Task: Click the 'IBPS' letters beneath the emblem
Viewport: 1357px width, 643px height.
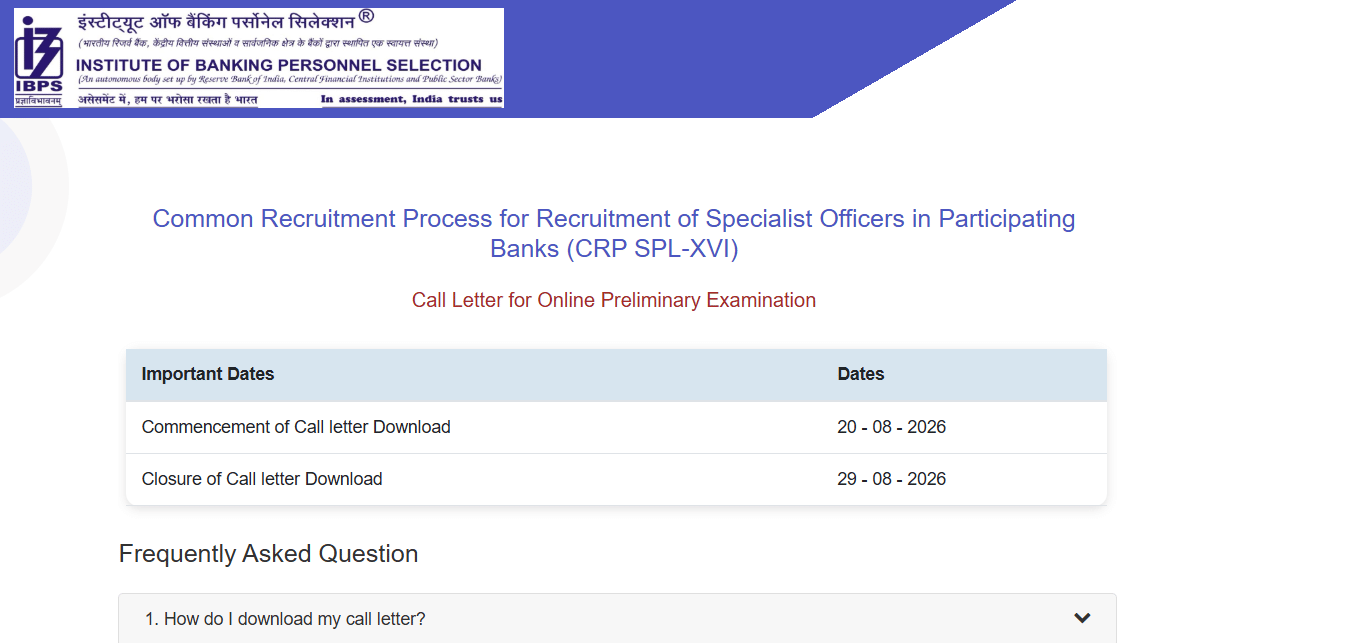Action: [39, 86]
